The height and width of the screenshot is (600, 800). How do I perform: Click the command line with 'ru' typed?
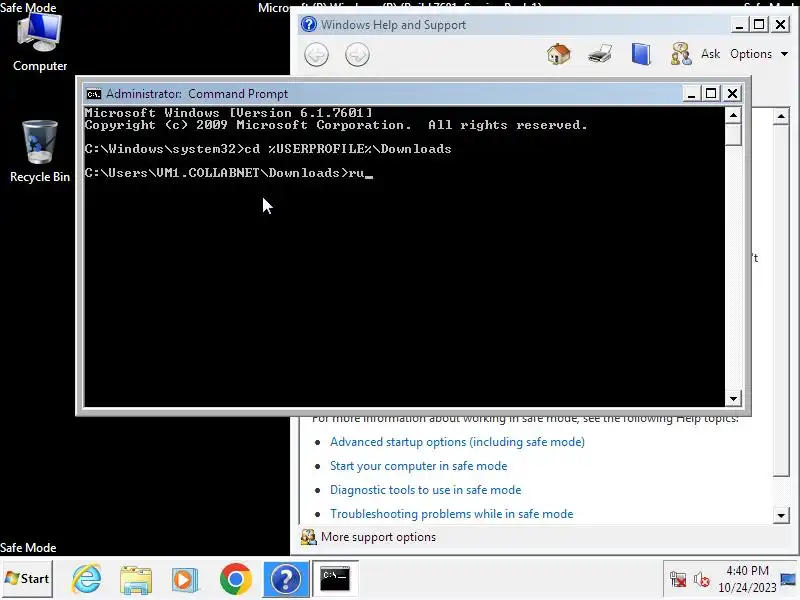click(x=229, y=173)
